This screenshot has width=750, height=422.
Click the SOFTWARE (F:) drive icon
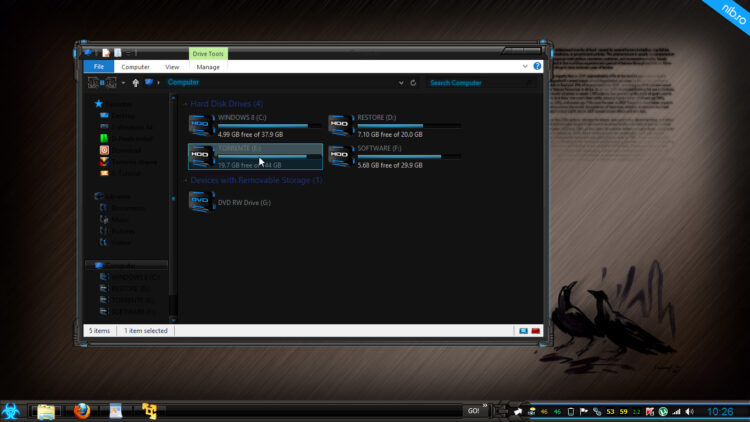click(342, 155)
